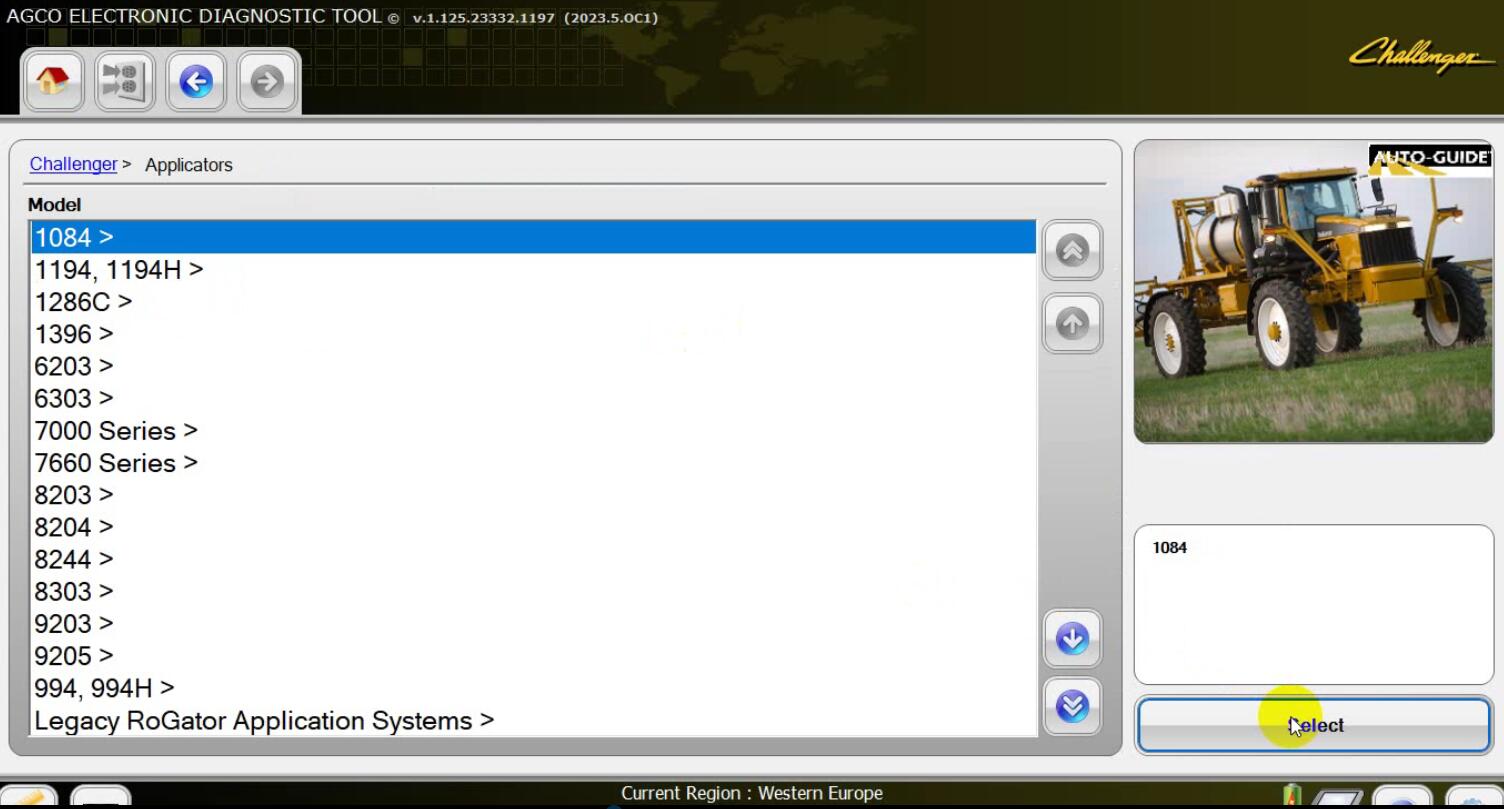Open the connection setup toolbar icon
The image size is (1504, 809).
(x=125, y=81)
